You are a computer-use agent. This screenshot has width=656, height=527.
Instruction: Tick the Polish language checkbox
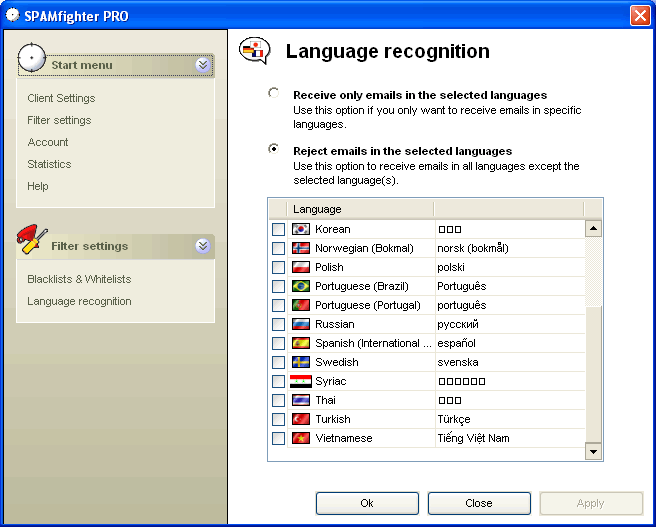(x=279, y=267)
